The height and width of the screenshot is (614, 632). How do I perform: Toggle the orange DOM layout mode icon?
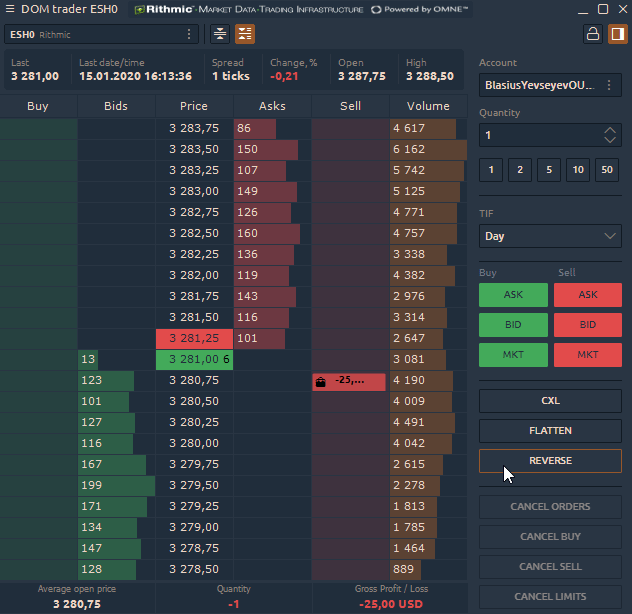tap(245, 34)
